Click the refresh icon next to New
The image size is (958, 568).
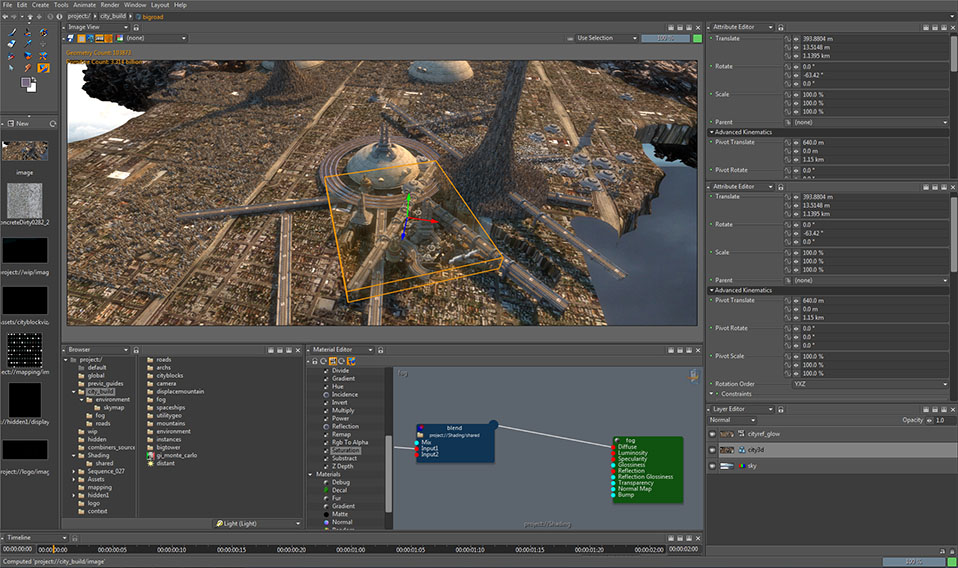pos(53,123)
